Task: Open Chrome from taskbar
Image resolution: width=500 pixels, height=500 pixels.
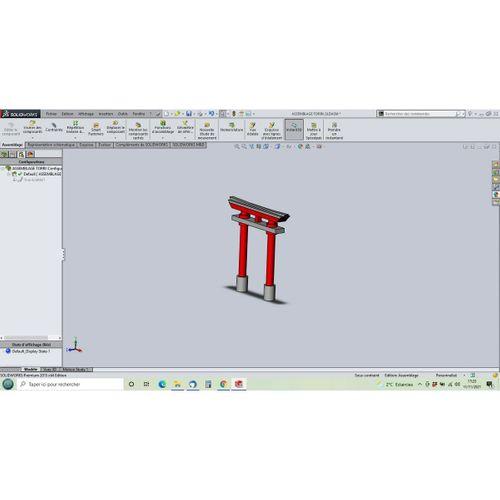Action: (x=223, y=384)
